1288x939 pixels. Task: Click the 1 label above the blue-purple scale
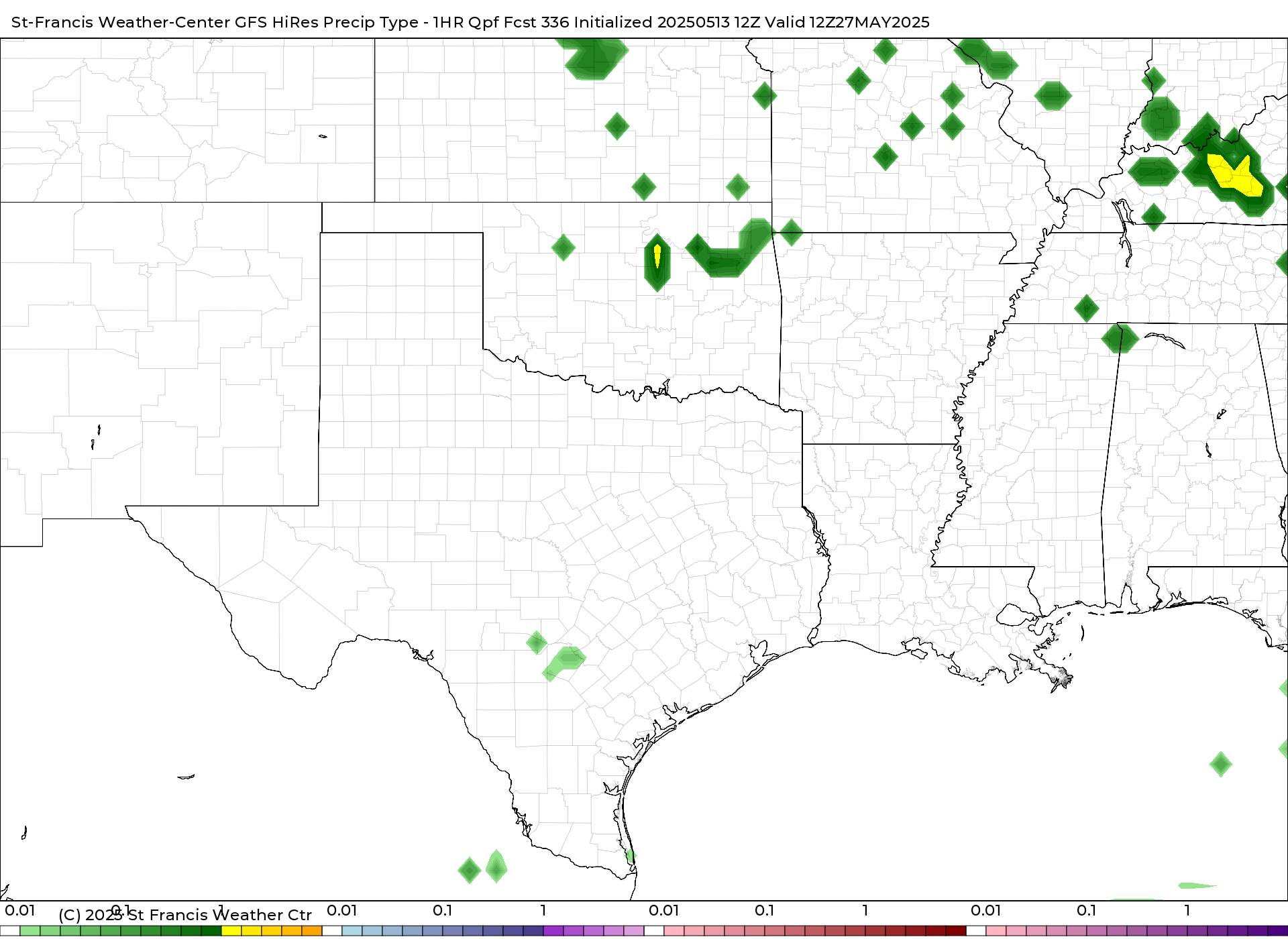(543, 910)
